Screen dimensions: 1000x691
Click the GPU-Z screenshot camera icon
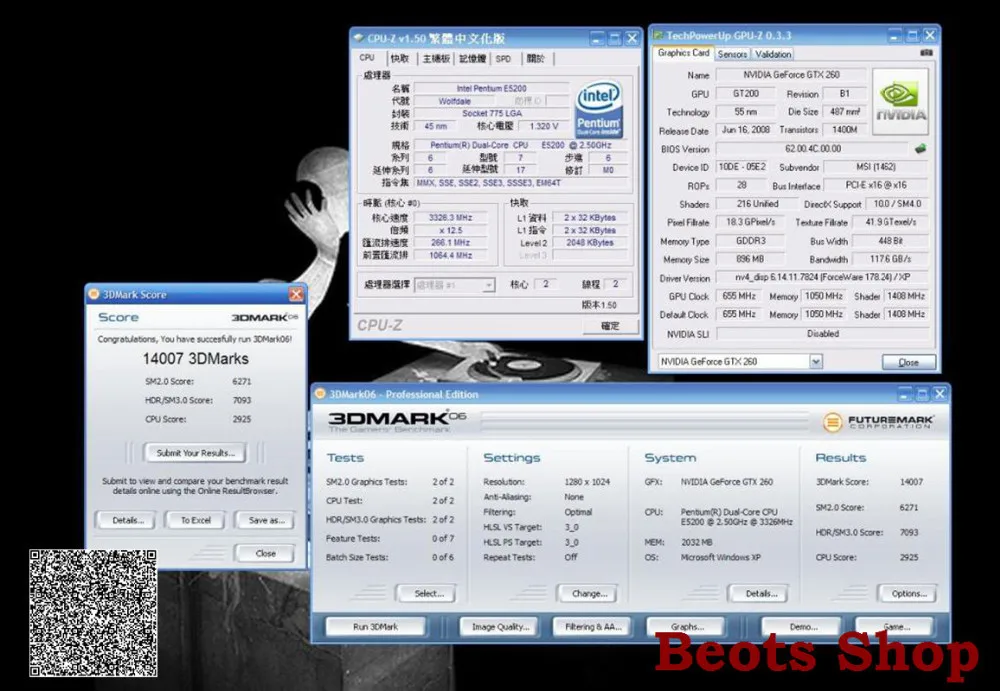pyautogui.click(x=926, y=53)
